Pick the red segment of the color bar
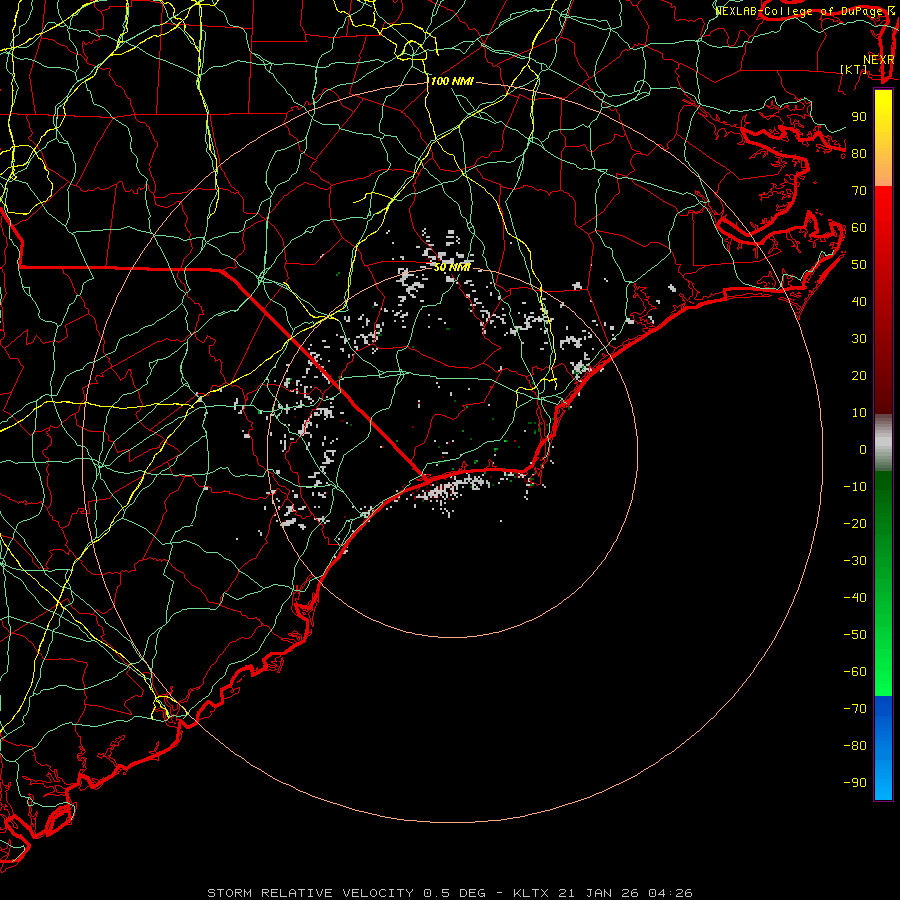 (883, 300)
